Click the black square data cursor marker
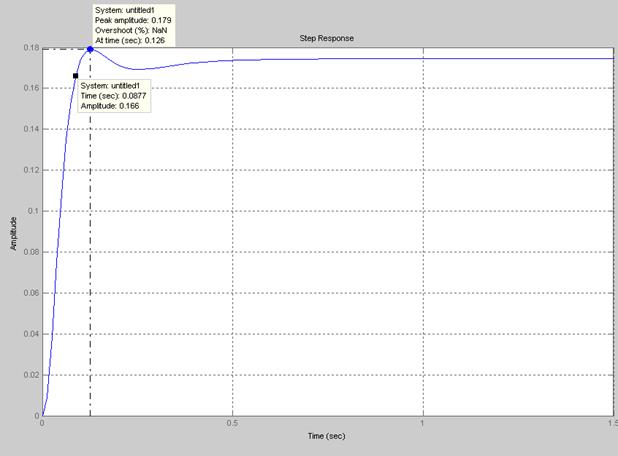This screenshot has width=618, height=456. pyautogui.click(x=76, y=76)
